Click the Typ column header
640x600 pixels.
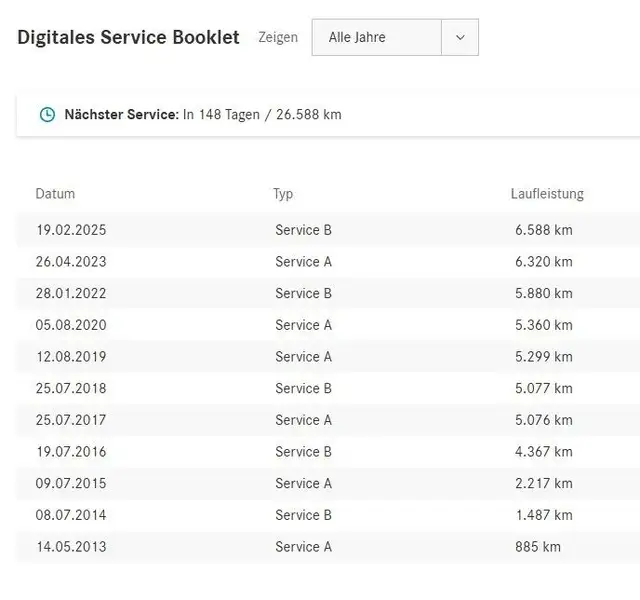click(x=283, y=194)
